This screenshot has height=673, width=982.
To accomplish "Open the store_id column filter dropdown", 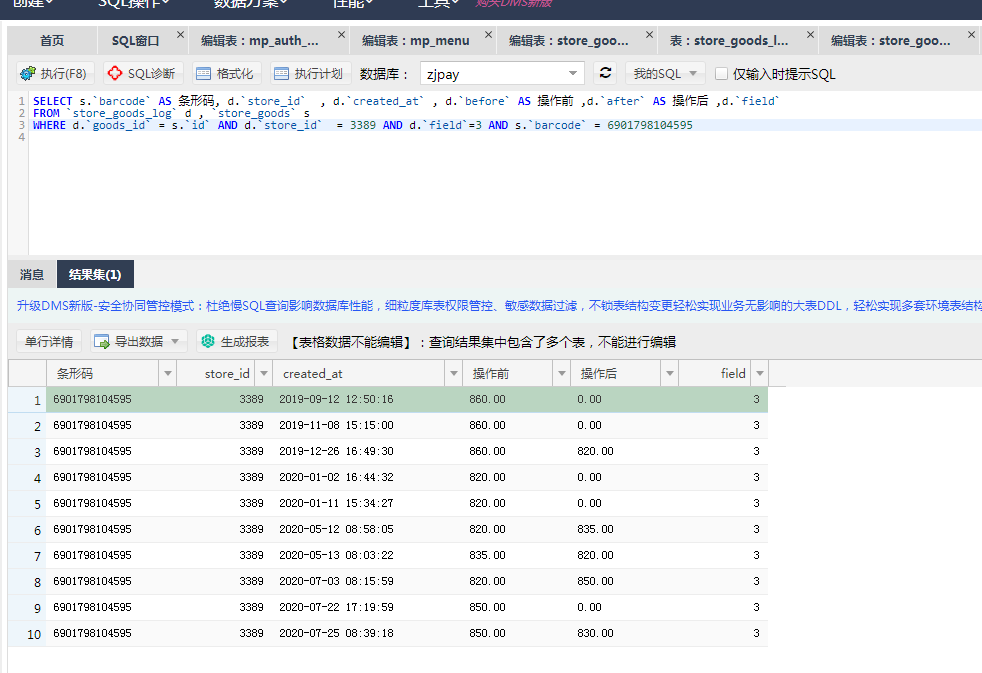I will (x=264, y=374).
